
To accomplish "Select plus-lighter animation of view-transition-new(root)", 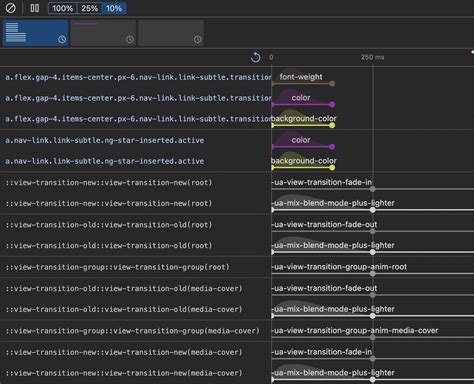I will 333,203.
